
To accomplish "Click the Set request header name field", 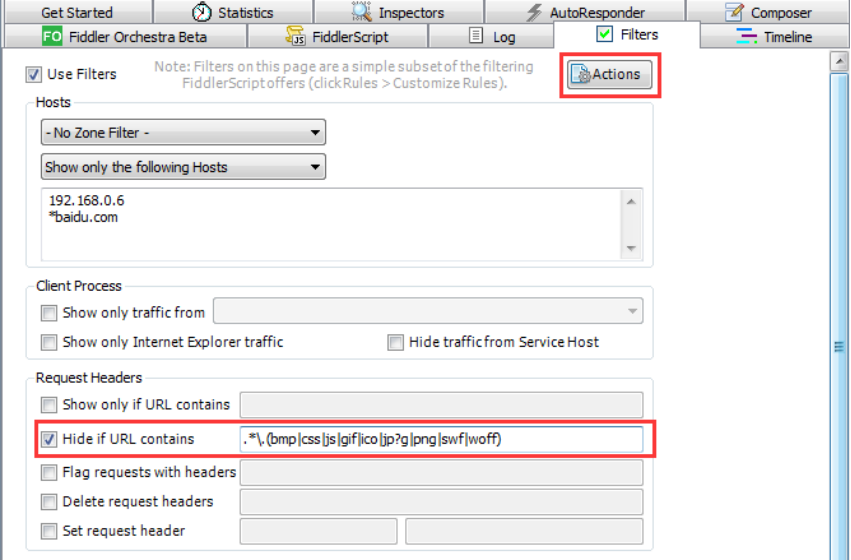I will 319,531.
